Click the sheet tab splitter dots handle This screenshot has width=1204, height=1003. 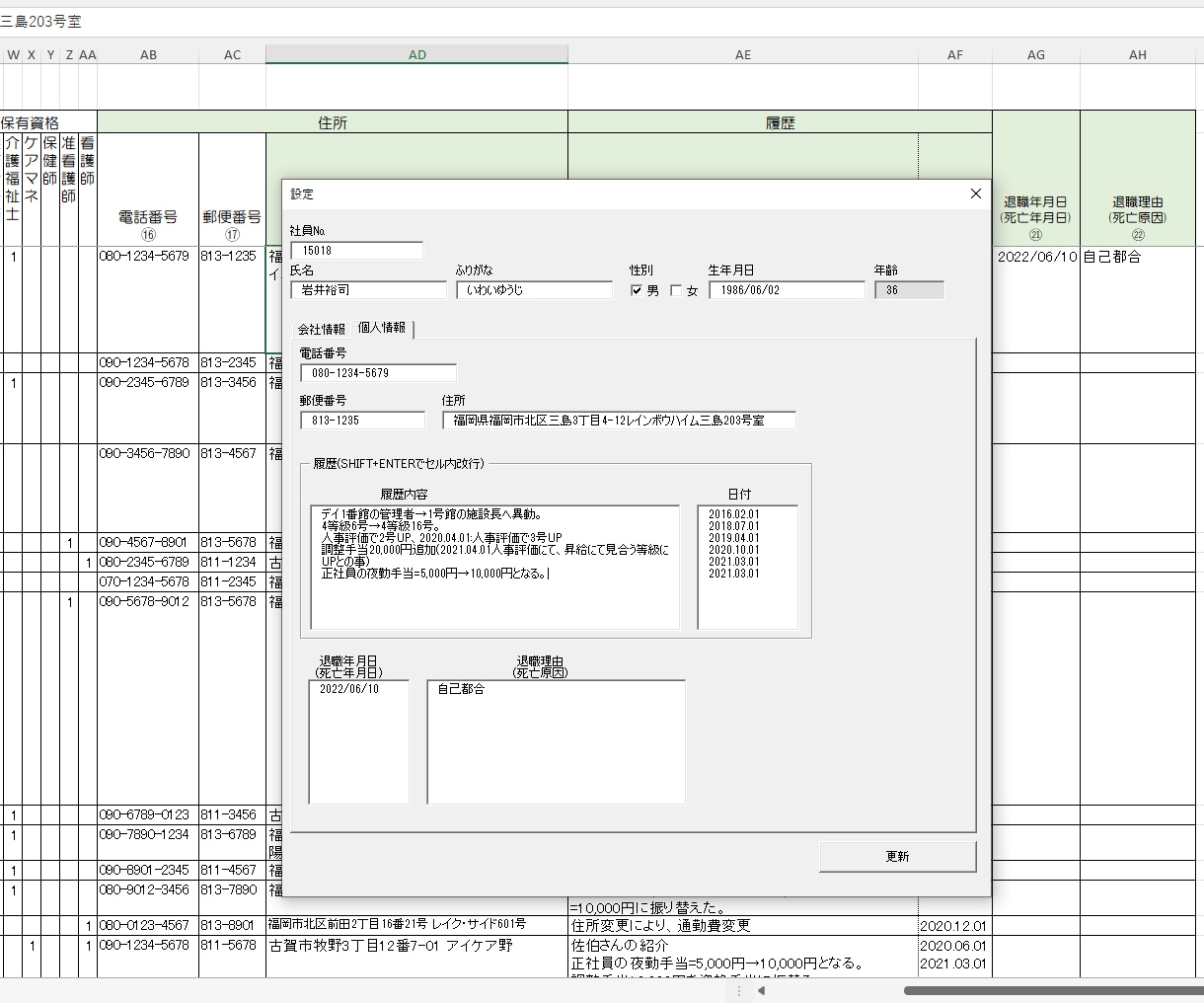point(739,990)
